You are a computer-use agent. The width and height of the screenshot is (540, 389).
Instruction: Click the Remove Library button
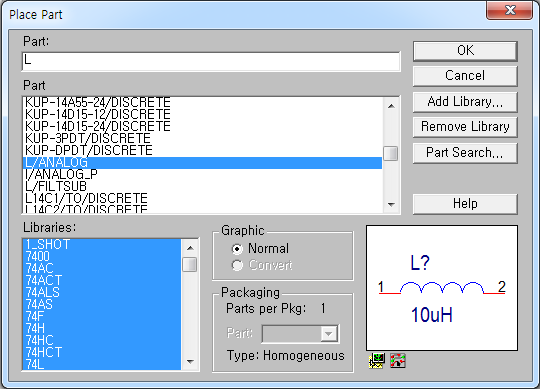tap(465, 127)
